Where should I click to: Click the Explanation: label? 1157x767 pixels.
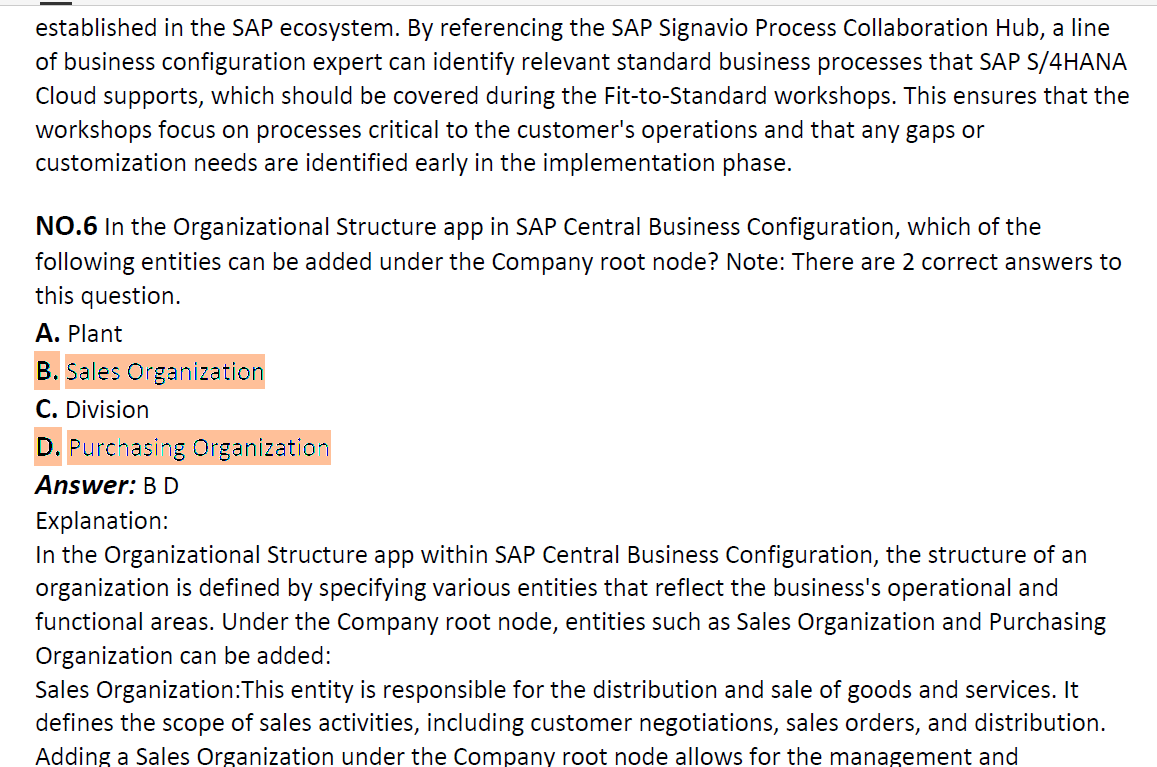102,521
